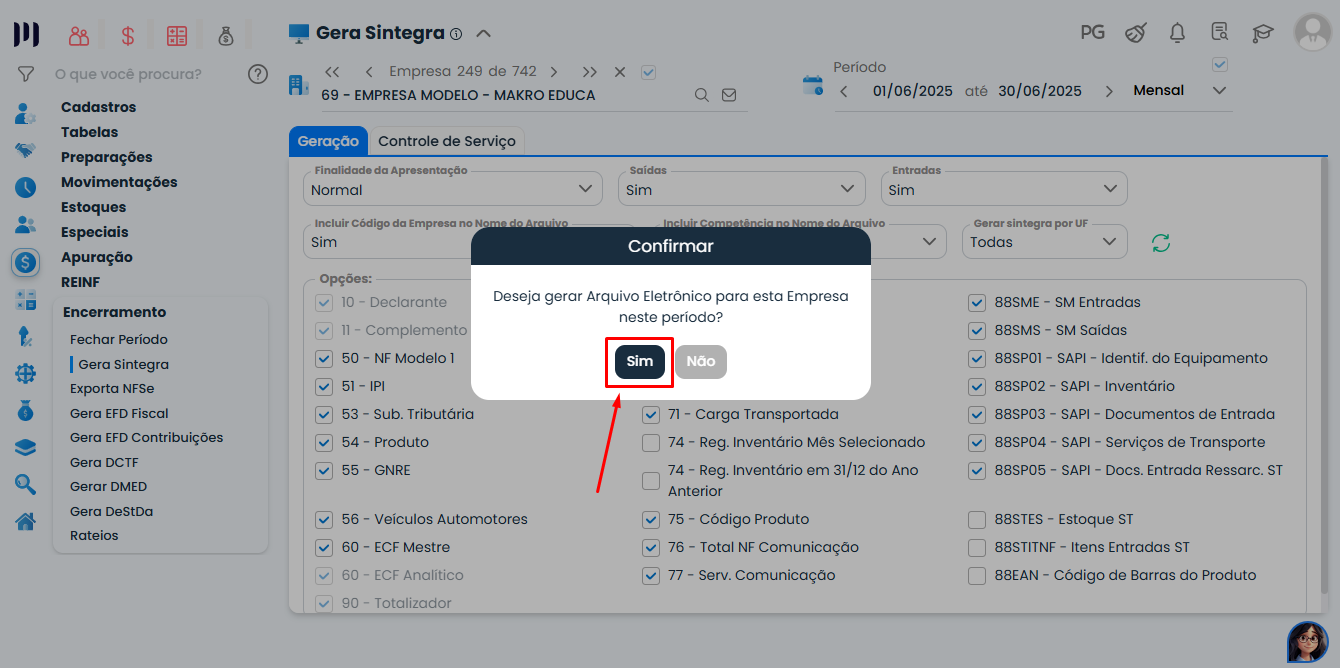Open Gera EFD Fiscal in the side menu
Image resolution: width=1340 pixels, height=668 pixels.
tap(119, 413)
